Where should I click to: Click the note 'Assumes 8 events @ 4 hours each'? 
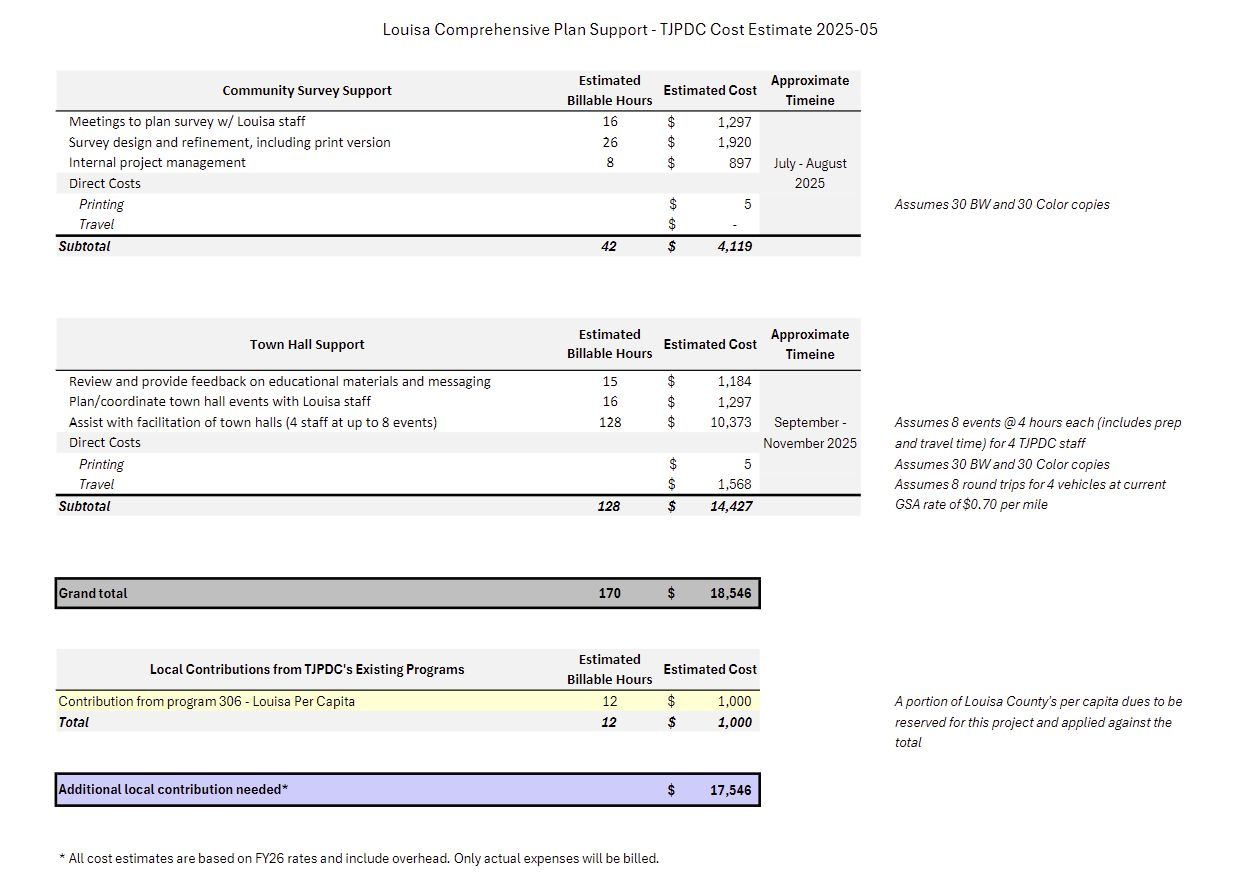pyautogui.click(x=1038, y=432)
